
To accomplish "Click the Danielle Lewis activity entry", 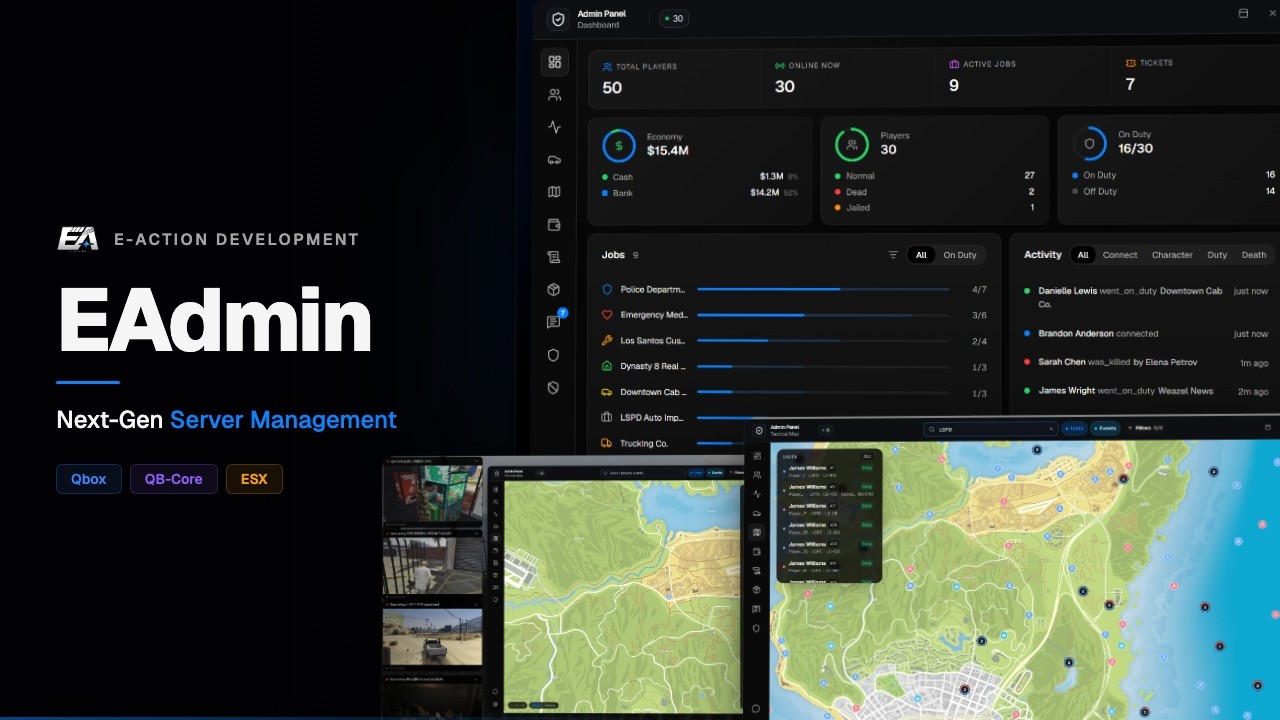I will (x=1146, y=297).
